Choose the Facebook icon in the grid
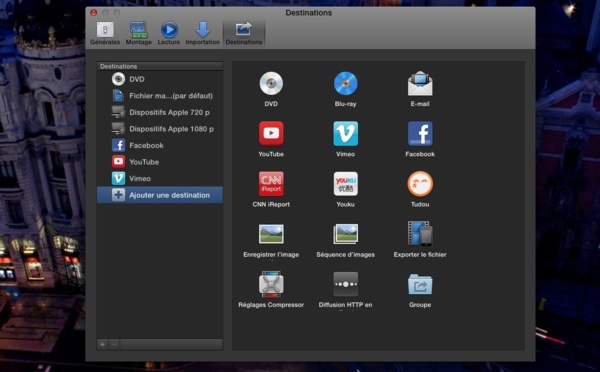Screen dimensions: 600x372 [x=420, y=134]
